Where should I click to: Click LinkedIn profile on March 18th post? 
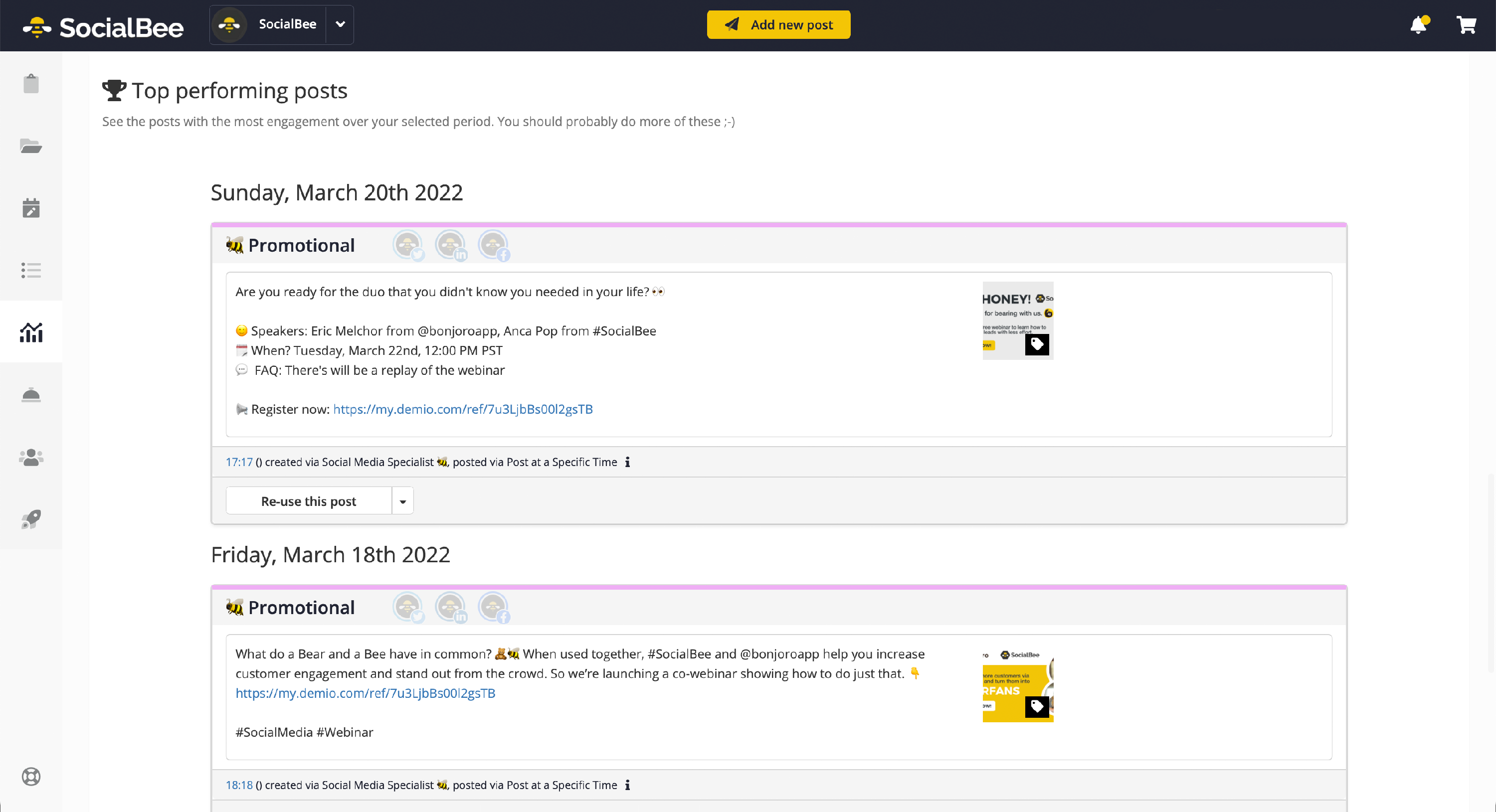click(452, 608)
